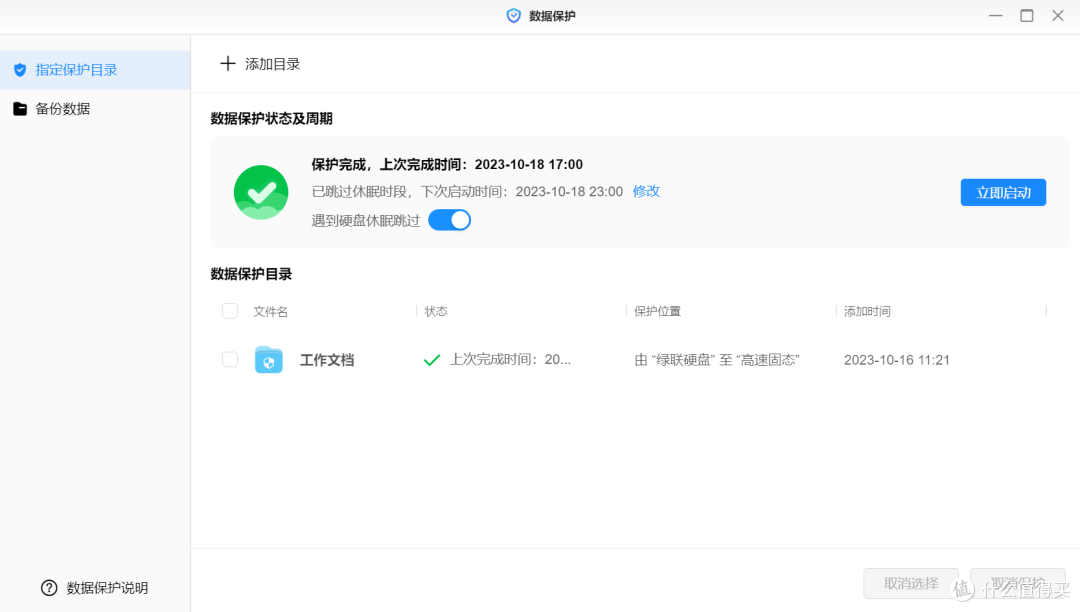Screen dimensions: 1080x612
Task: Click the 添加目录 label
Action: 273,64
